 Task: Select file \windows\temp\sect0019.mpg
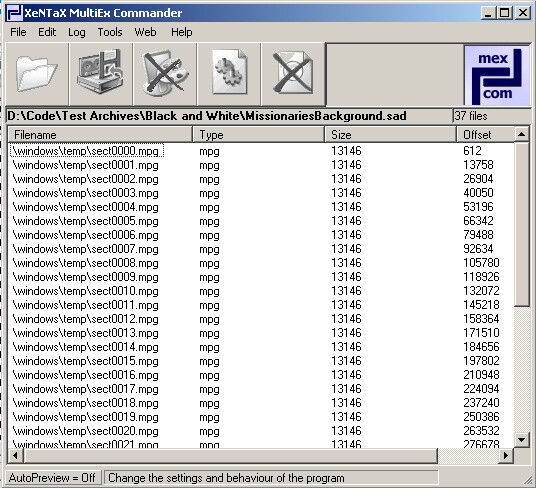pos(86,417)
